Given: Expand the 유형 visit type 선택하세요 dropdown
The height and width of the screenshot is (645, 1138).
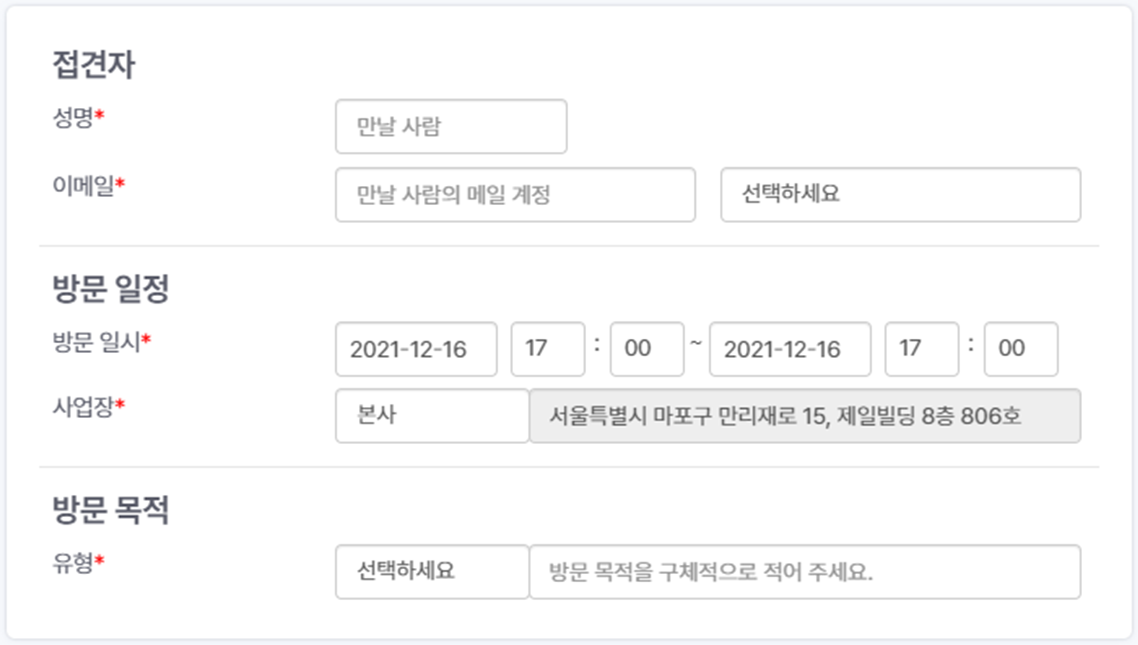Looking at the screenshot, I should pos(432,572).
